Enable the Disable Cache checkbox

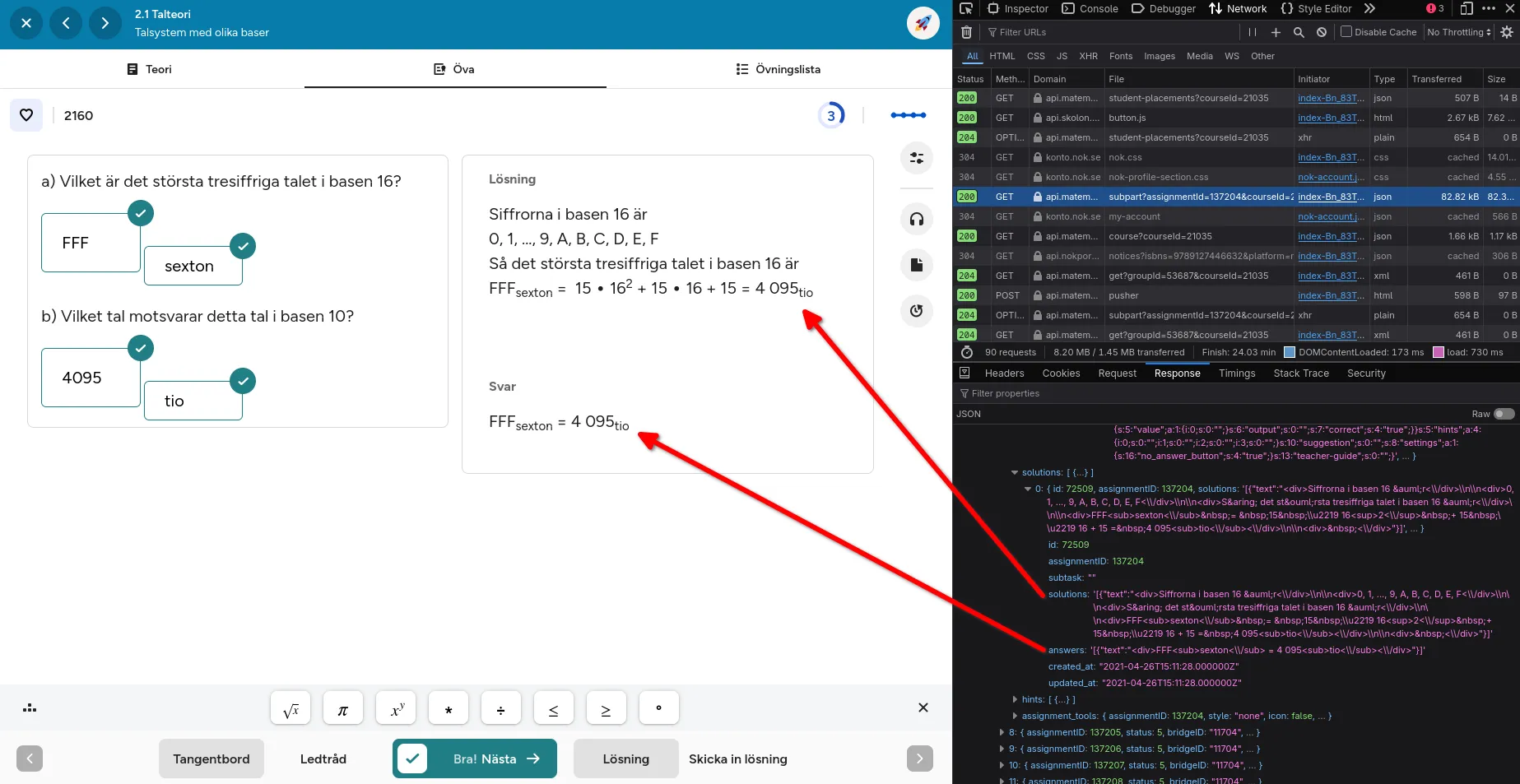click(x=1346, y=32)
